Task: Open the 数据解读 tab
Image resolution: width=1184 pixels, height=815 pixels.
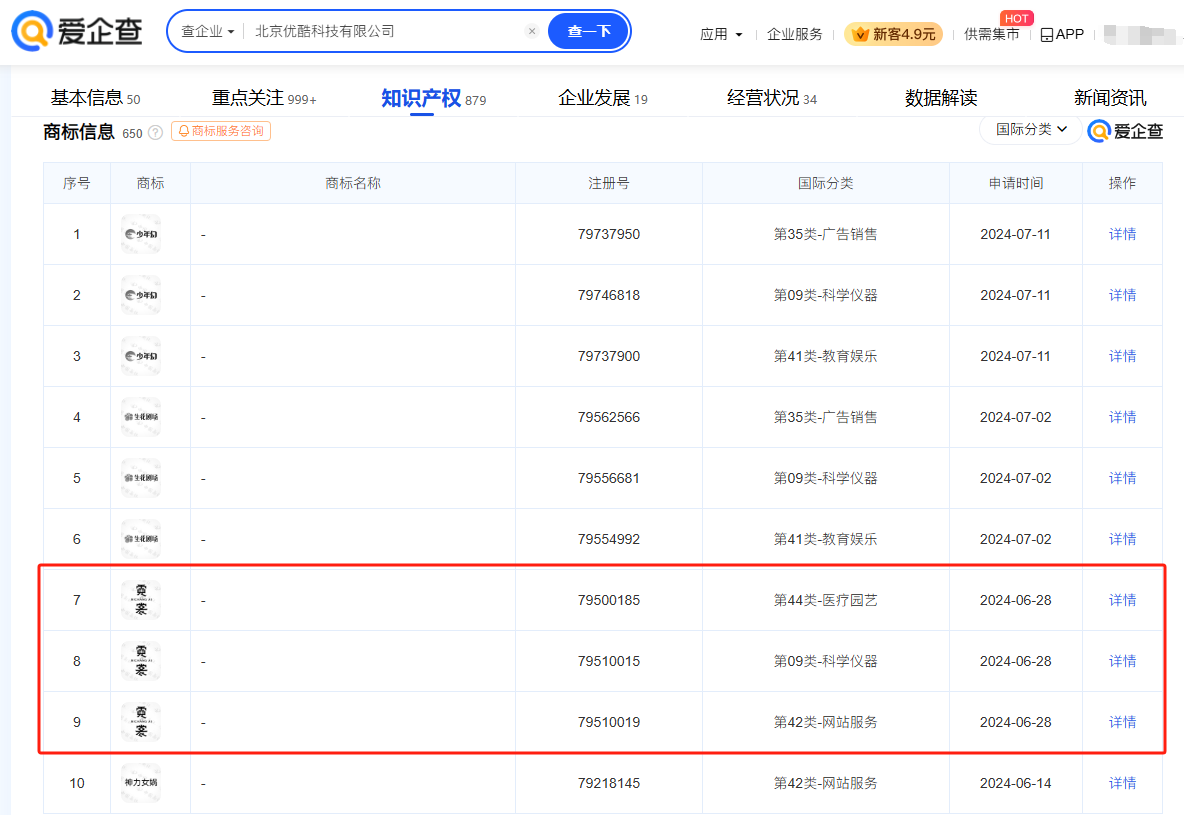Action: point(941,98)
